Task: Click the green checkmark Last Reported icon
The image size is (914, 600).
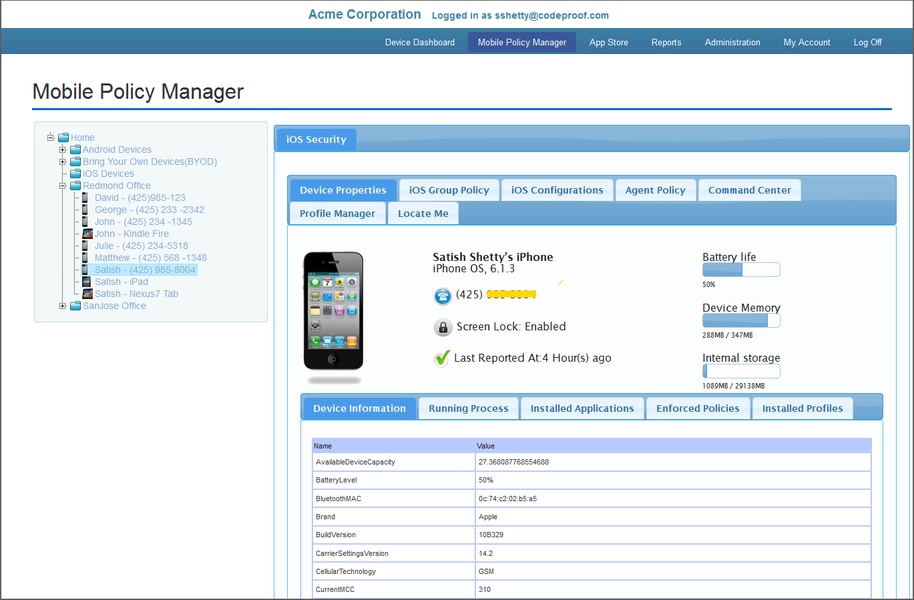Action: coord(442,358)
